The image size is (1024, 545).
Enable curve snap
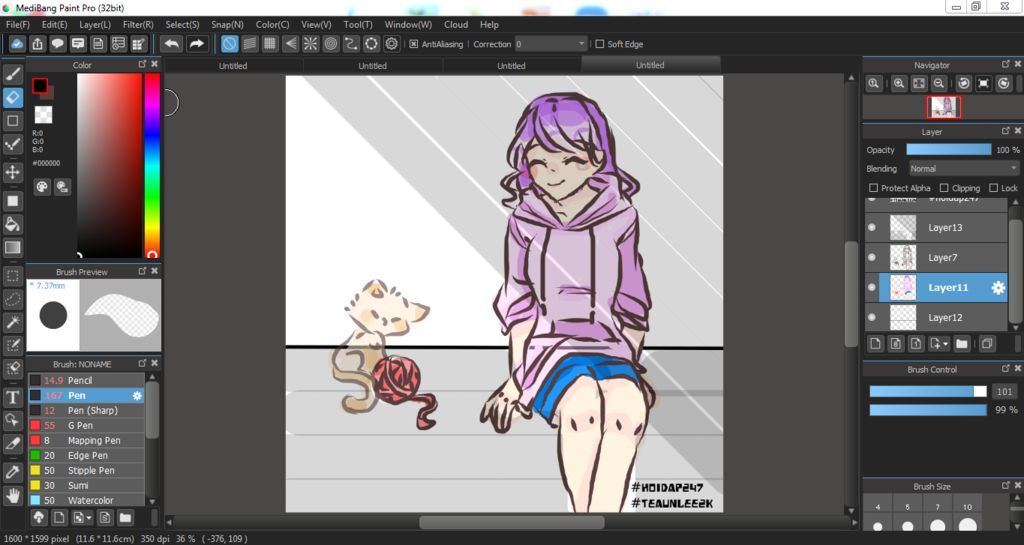(x=351, y=44)
